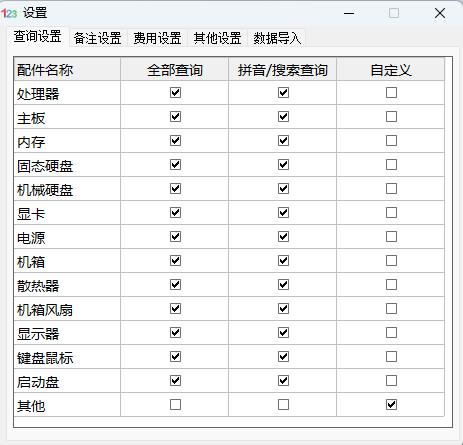Disable 拼音/搜索查询 for 内存
The width and height of the screenshot is (463, 445).
(x=283, y=140)
